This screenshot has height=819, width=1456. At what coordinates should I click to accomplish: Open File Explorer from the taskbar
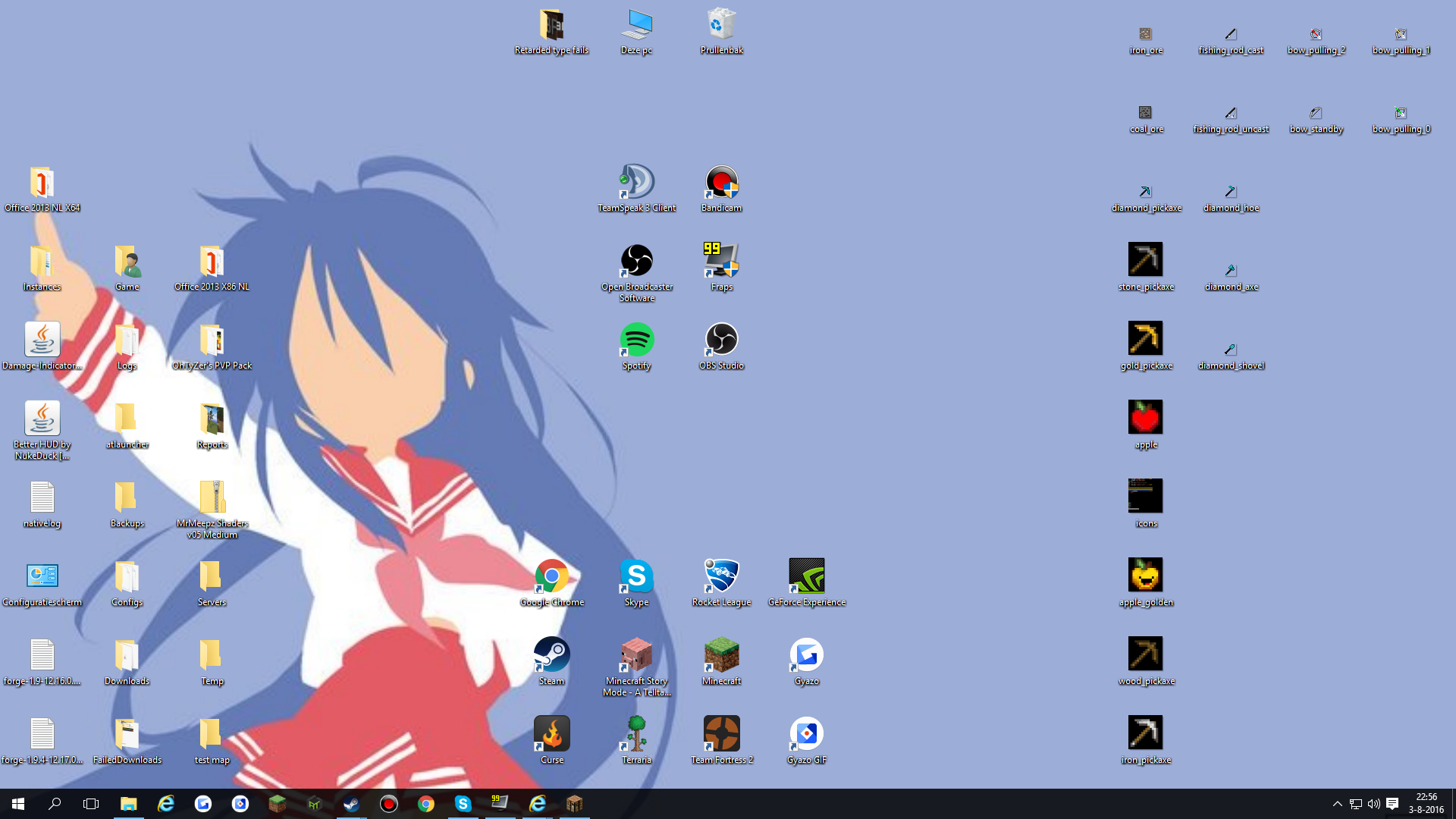click(x=128, y=804)
